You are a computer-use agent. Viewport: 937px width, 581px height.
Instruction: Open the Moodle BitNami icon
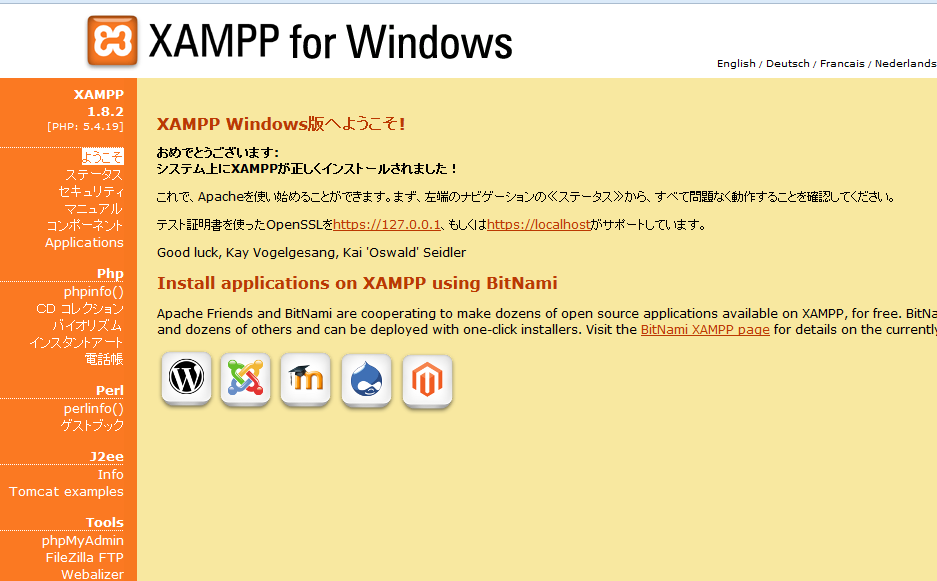tap(305, 380)
